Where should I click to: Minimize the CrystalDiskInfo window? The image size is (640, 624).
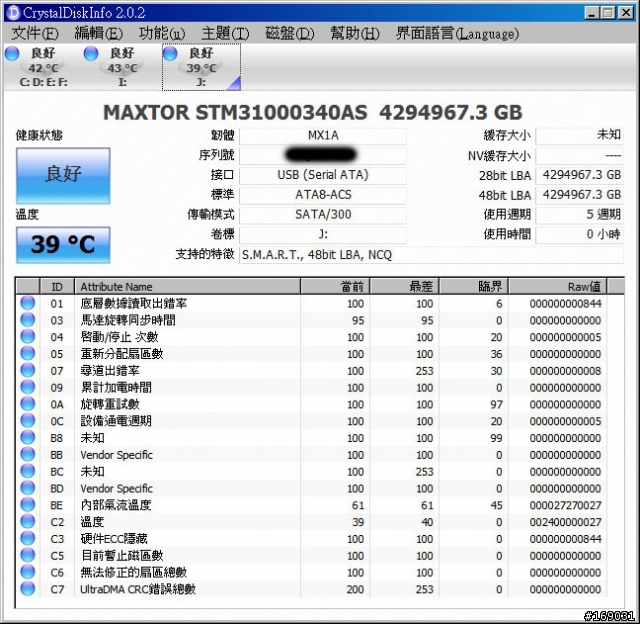coord(591,13)
